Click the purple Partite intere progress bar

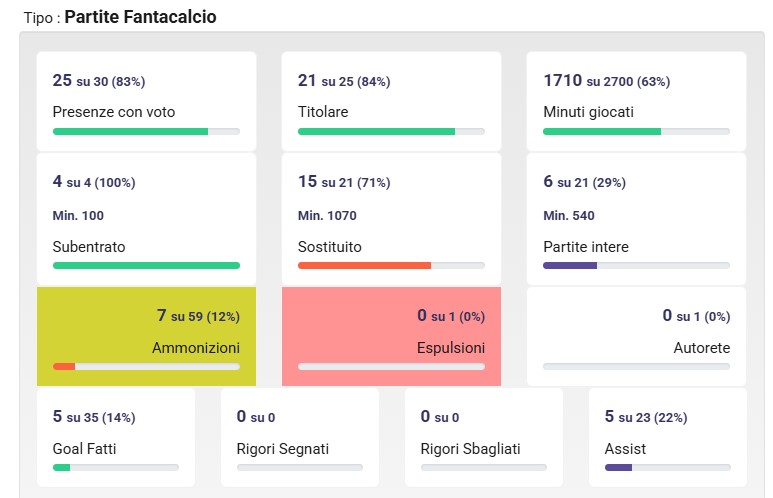tap(636, 265)
